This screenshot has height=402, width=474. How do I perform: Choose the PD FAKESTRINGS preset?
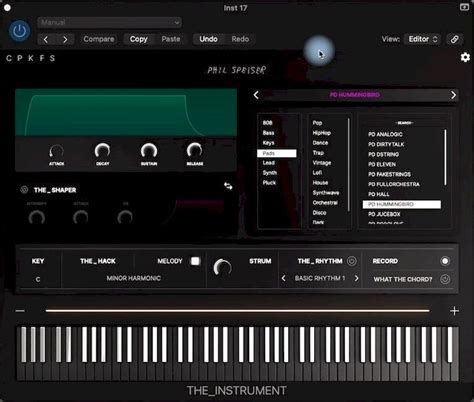point(389,174)
